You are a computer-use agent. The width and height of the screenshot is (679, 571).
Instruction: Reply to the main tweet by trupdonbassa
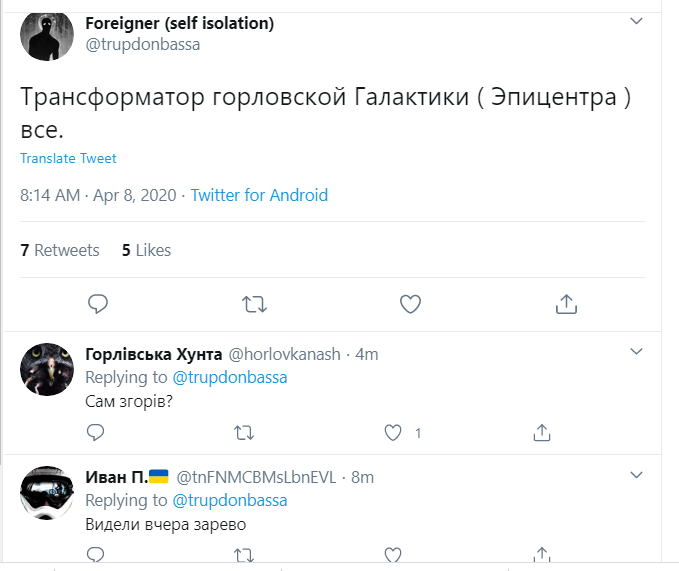[x=98, y=303]
